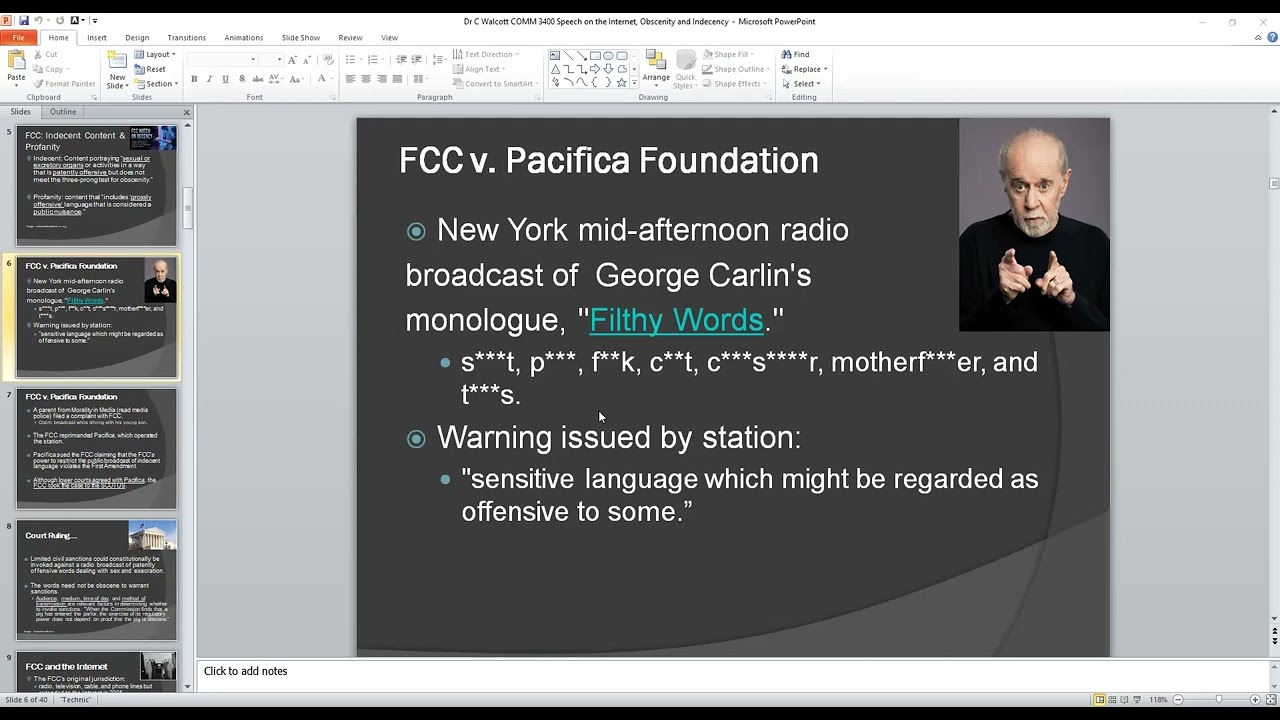Expand the shapes gallery More arrow
The width and height of the screenshot is (1280, 720).
pos(634,83)
